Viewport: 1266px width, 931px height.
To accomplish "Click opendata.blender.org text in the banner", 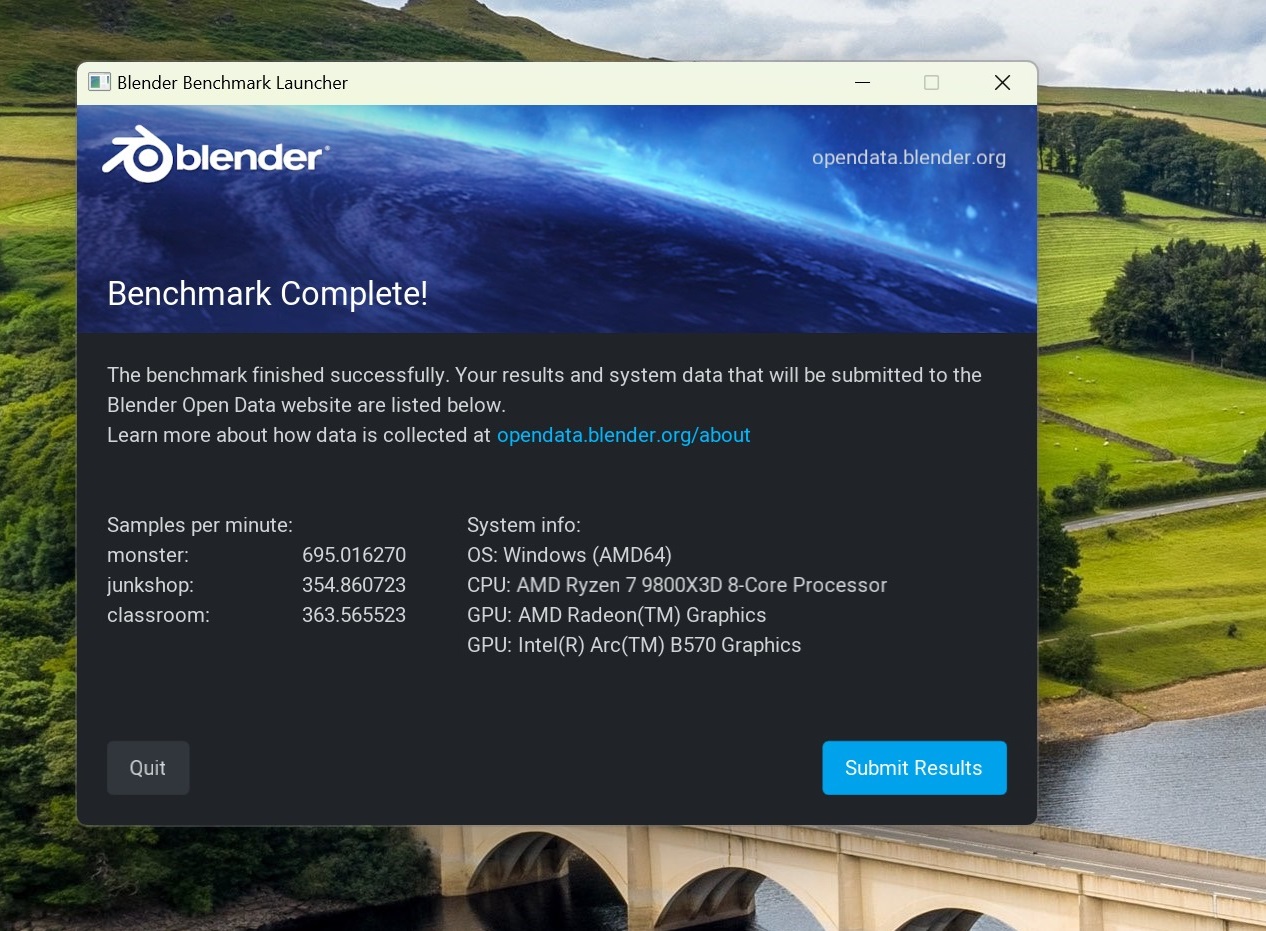I will click(908, 158).
